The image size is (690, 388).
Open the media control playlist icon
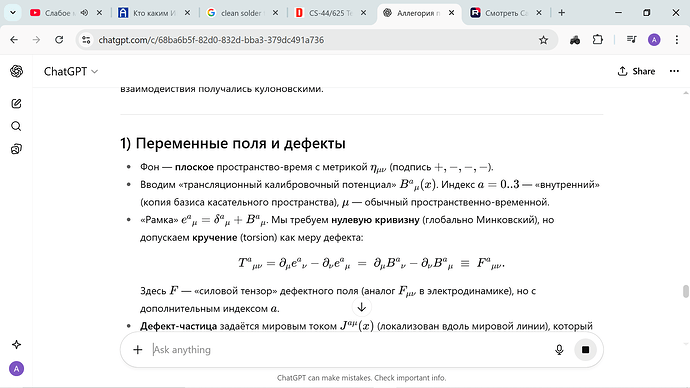[631, 40]
